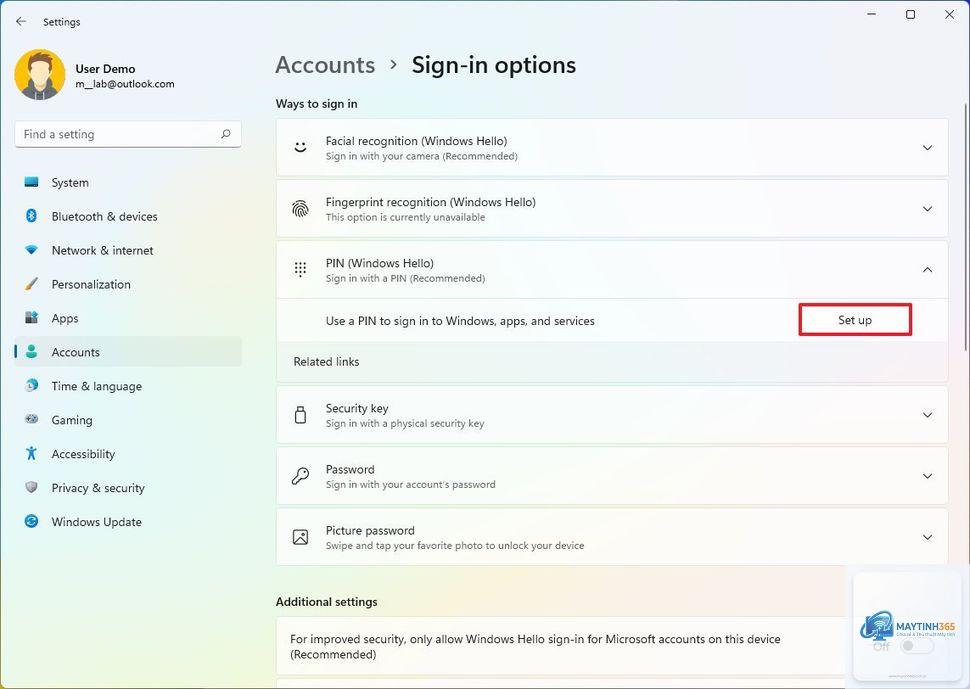Image resolution: width=970 pixels, height=689 pixels.
Task: Expand the Password chevron
Action: [927, 476]
